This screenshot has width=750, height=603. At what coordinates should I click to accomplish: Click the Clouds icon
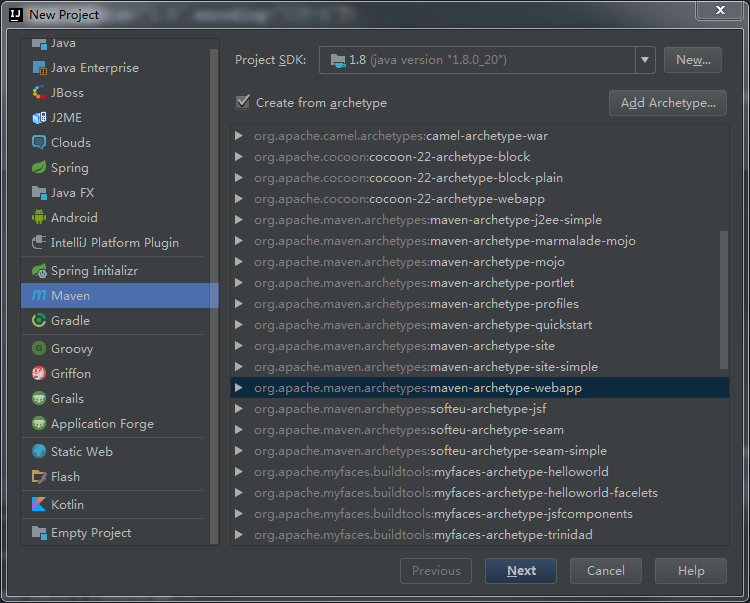39,143
